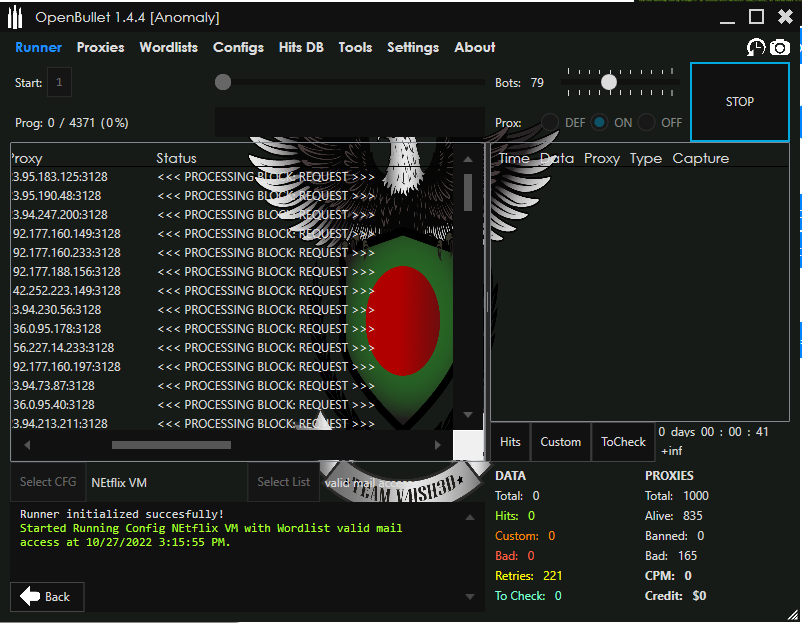Screen dimensions: 802x624
Task: Click the OpenBullet logo in the title bar
Action: point(15,17)
